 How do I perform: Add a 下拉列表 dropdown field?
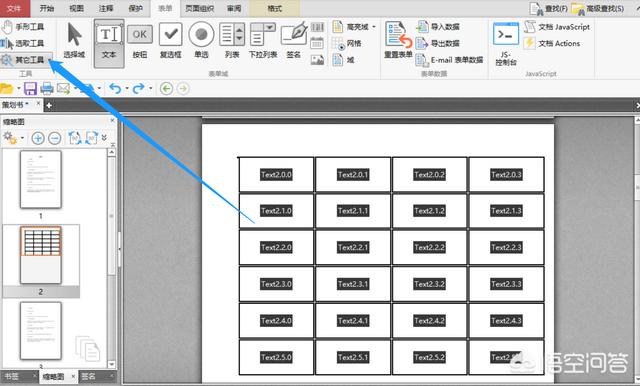[263, 40]
